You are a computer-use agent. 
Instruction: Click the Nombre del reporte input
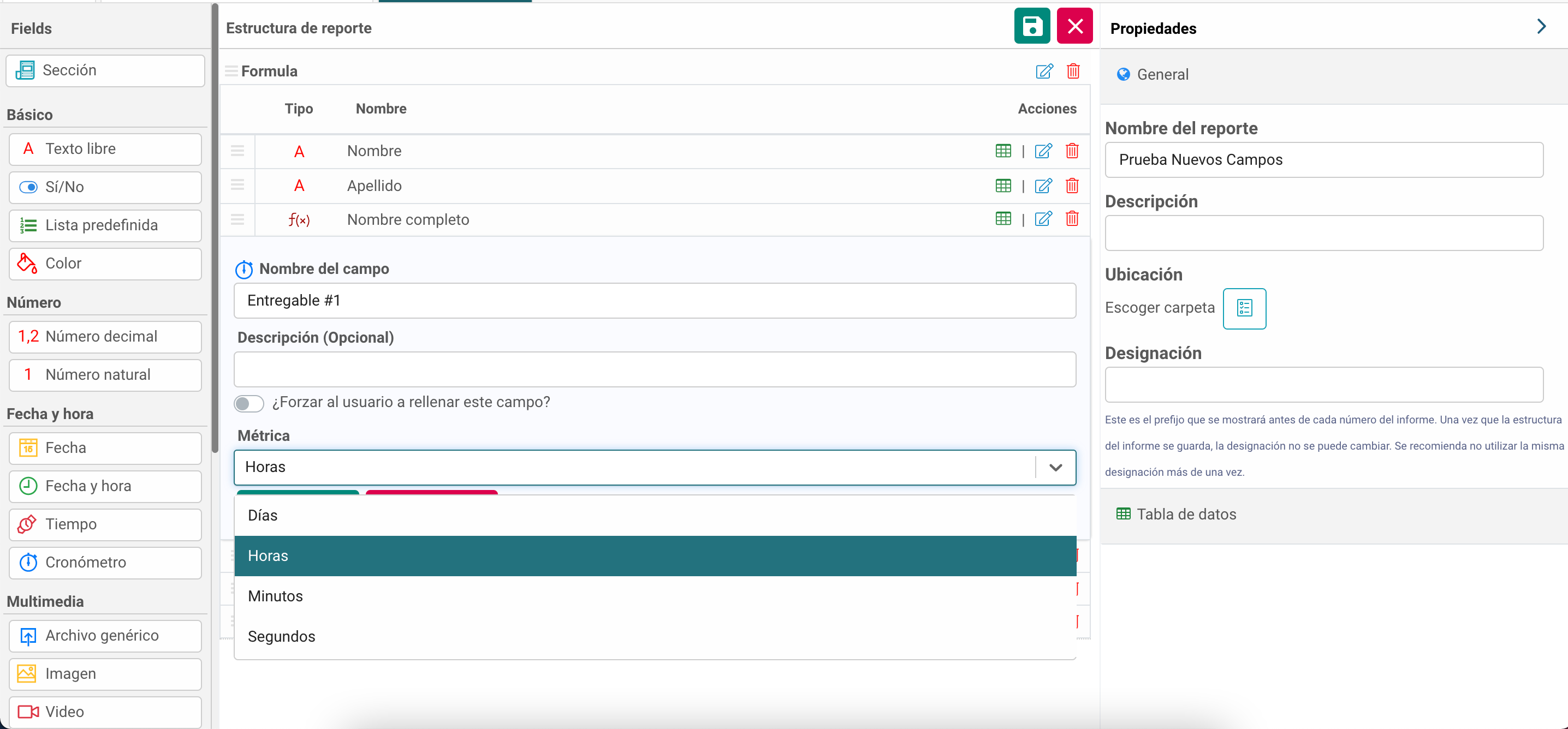click(1324, 160)
